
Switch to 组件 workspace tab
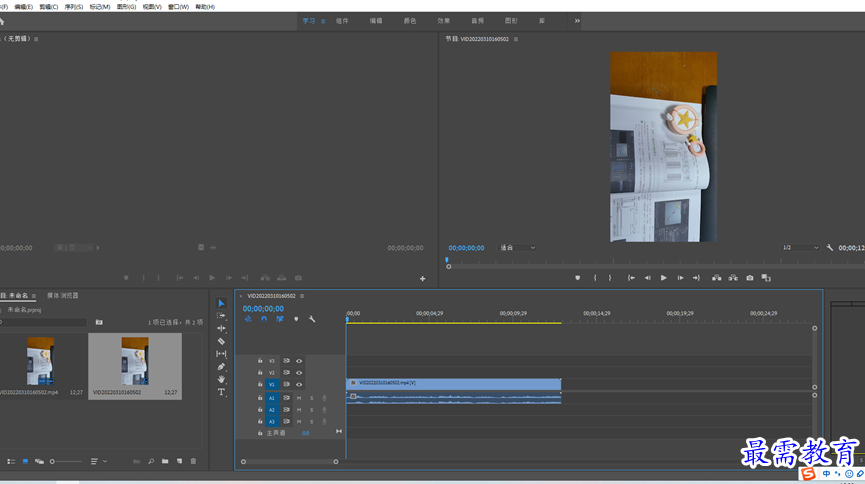click(342, 21)
